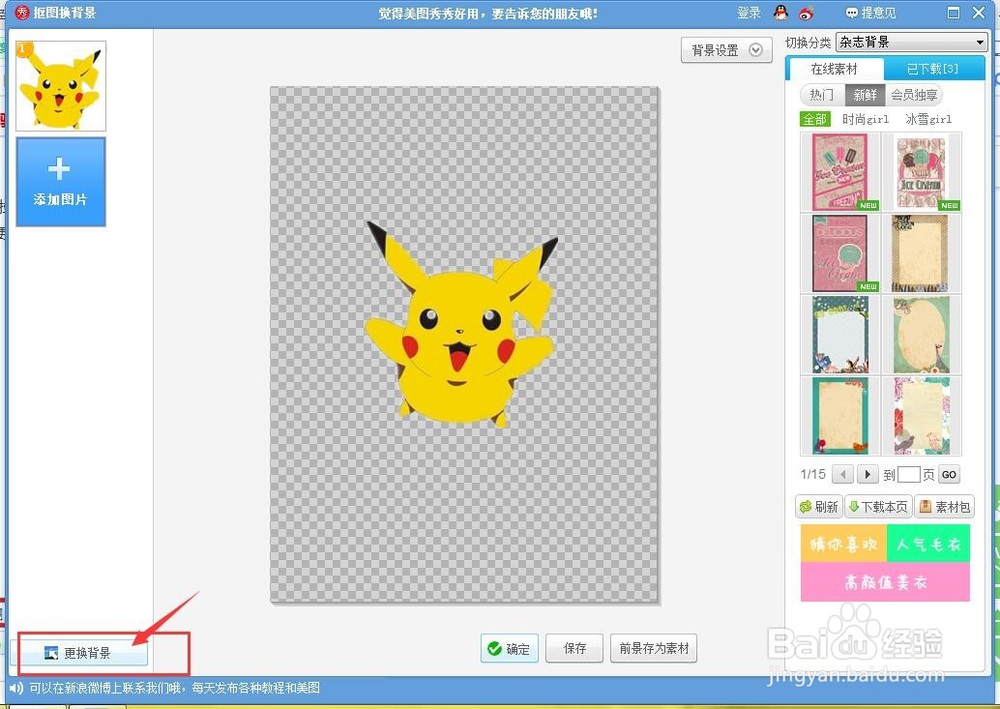The image size is (1000, 709).
Task: Go to next page of materials
Action: click(867, 474)
